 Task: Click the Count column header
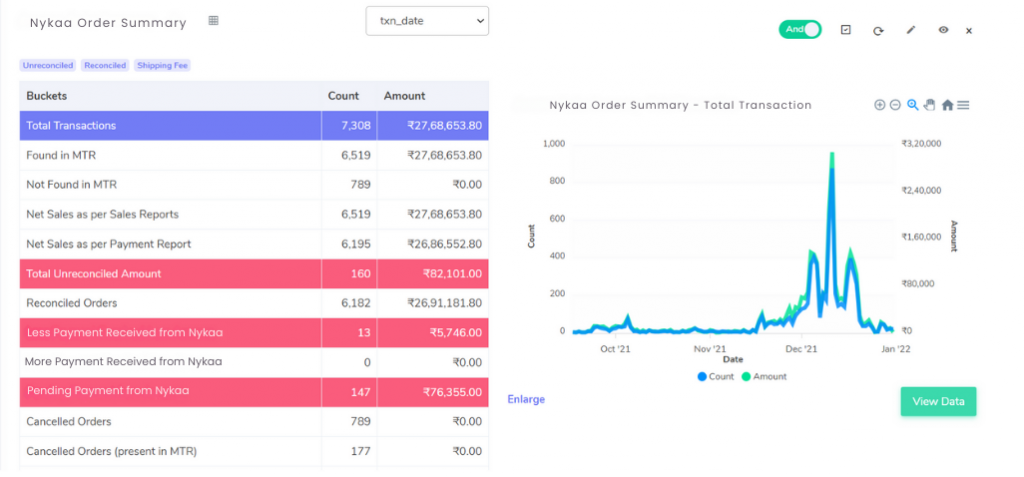pos(344,96)
